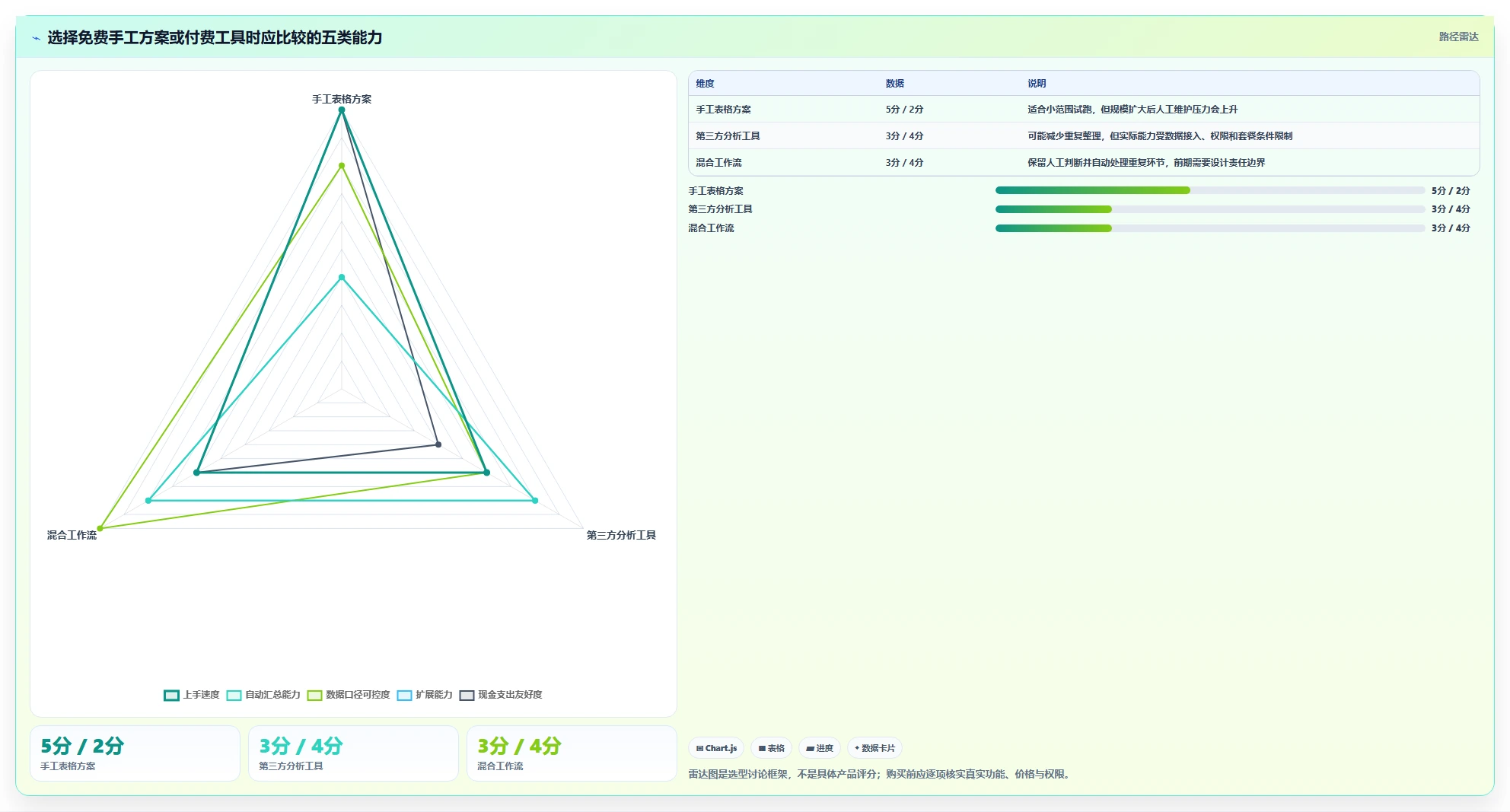Click the 5分 / 2分 stat card

[135, 753]
